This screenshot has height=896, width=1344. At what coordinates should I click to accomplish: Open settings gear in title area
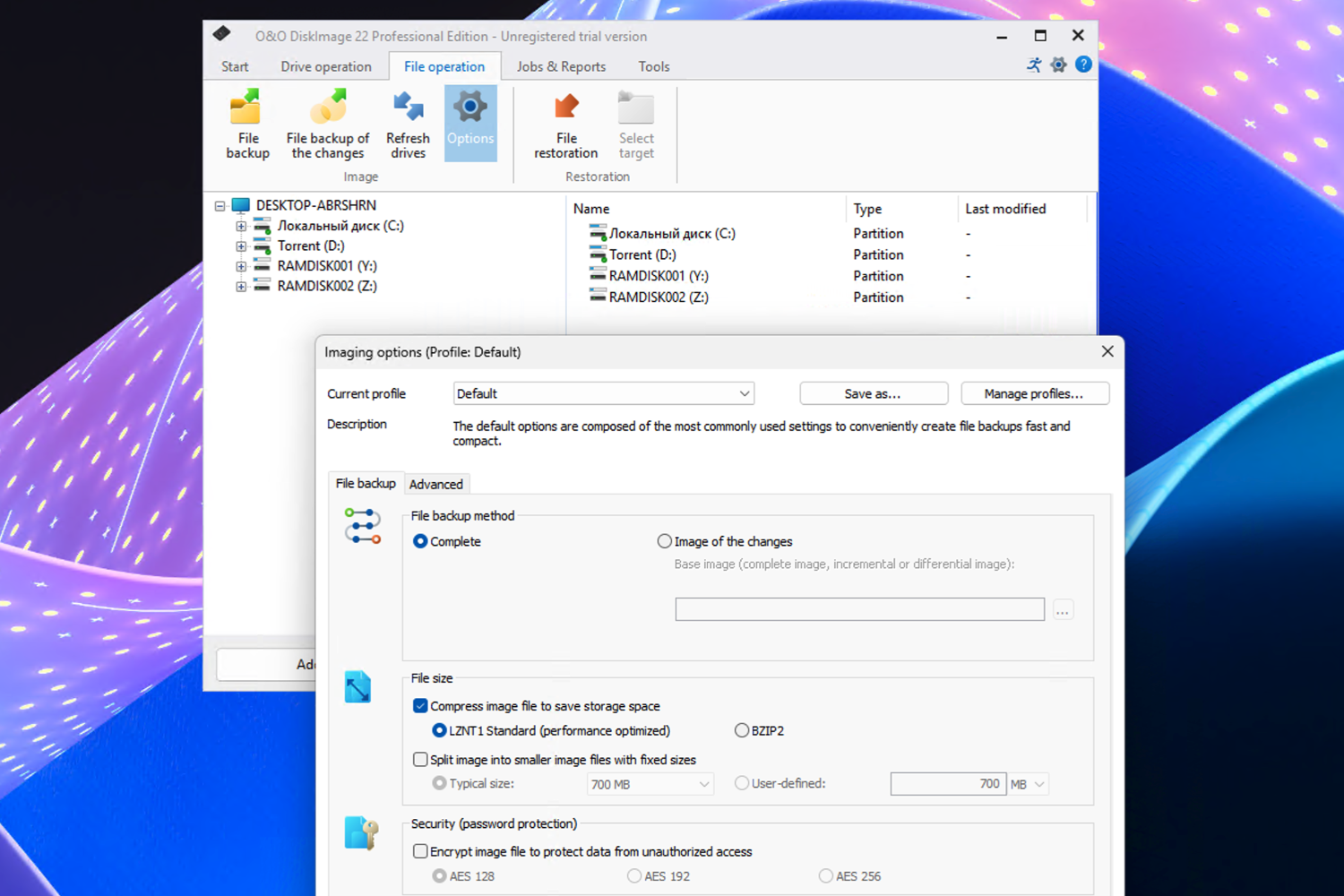pos(1059,65)
